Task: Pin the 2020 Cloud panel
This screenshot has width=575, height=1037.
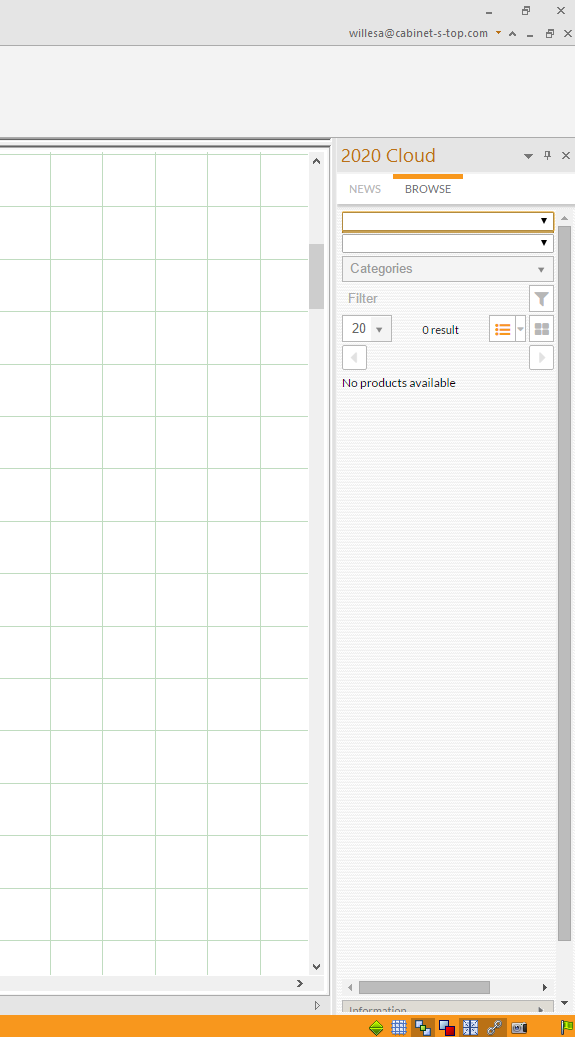Action: (547, 155)
